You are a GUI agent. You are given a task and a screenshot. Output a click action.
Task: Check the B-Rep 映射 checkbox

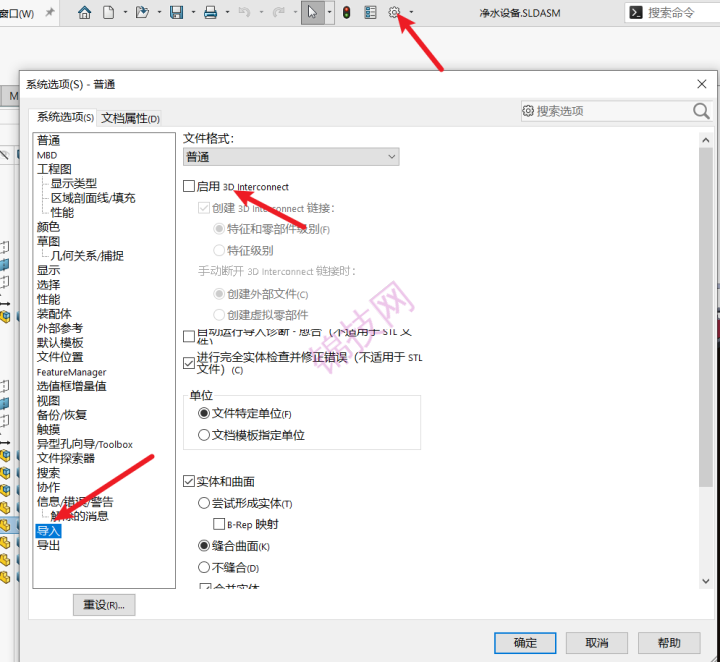pos(219,524)
